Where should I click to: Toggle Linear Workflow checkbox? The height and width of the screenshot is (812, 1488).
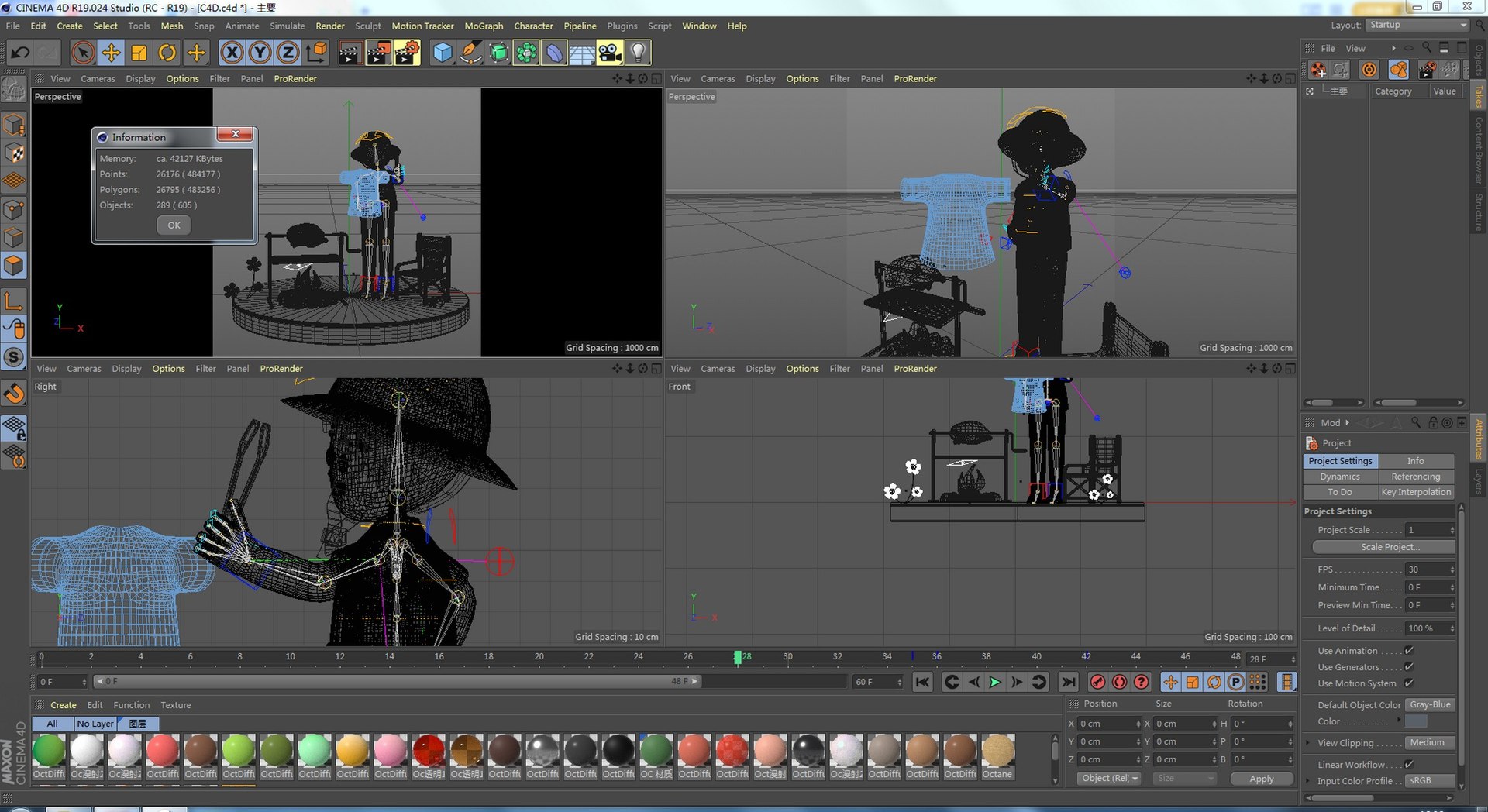coord(1409,765)
